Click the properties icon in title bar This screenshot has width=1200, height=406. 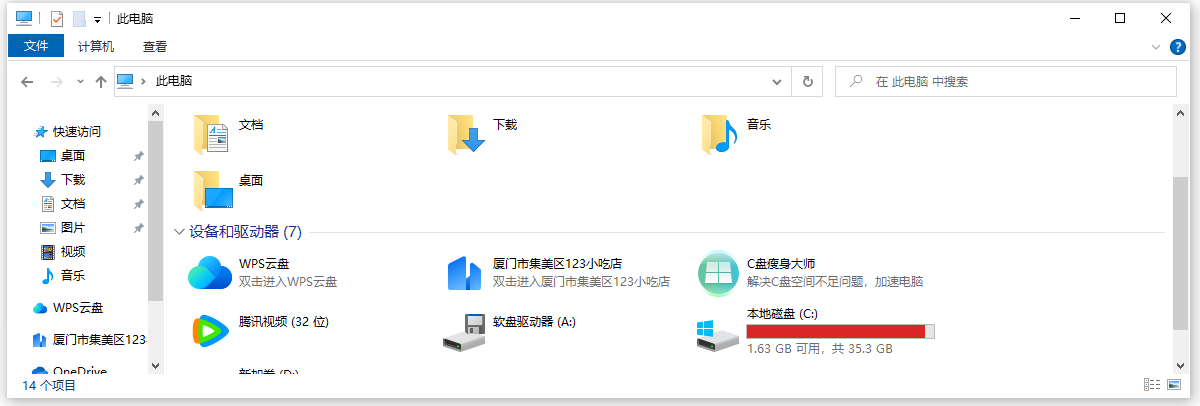(56, 18)
